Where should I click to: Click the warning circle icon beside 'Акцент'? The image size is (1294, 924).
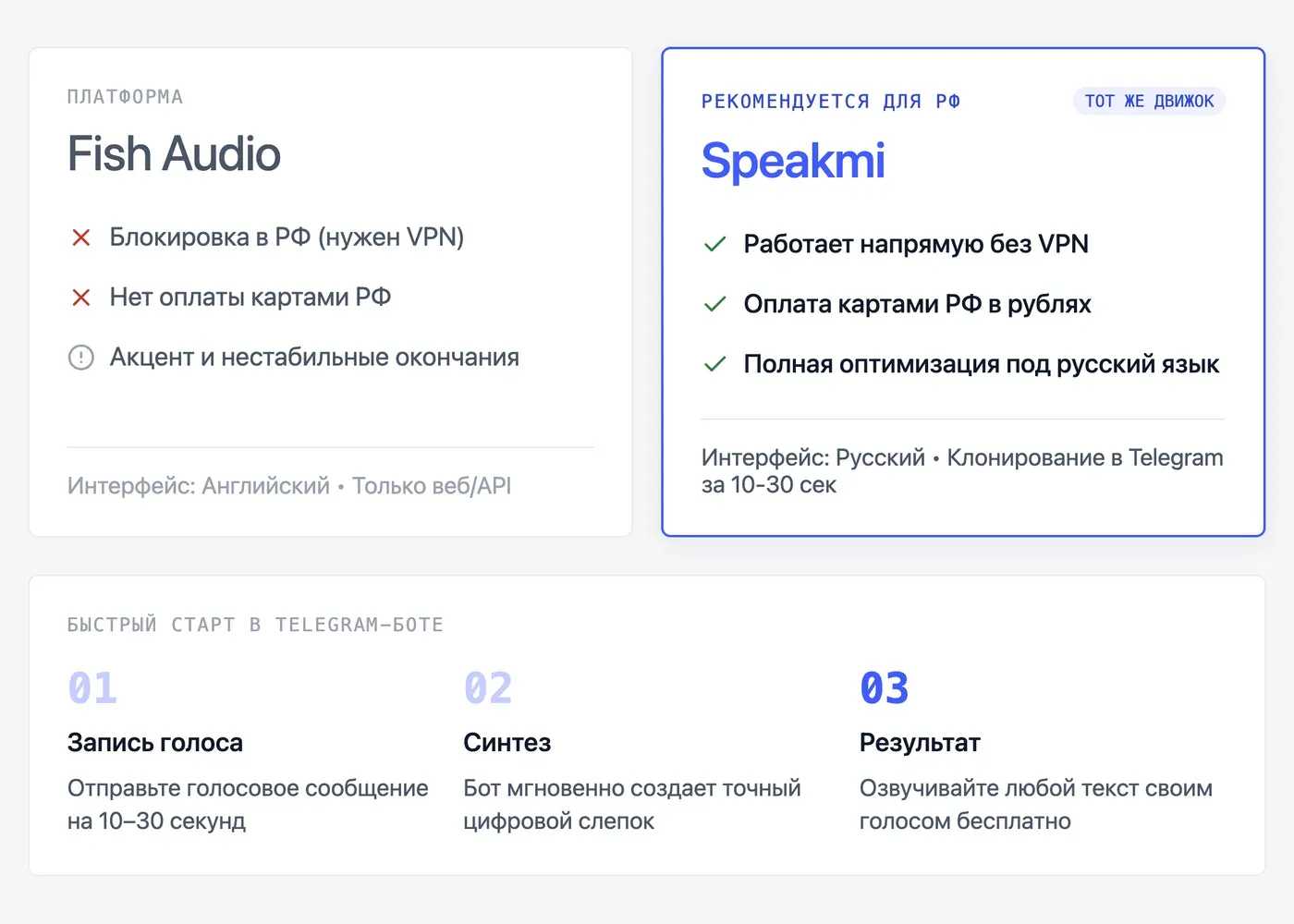tap(81, 358)
